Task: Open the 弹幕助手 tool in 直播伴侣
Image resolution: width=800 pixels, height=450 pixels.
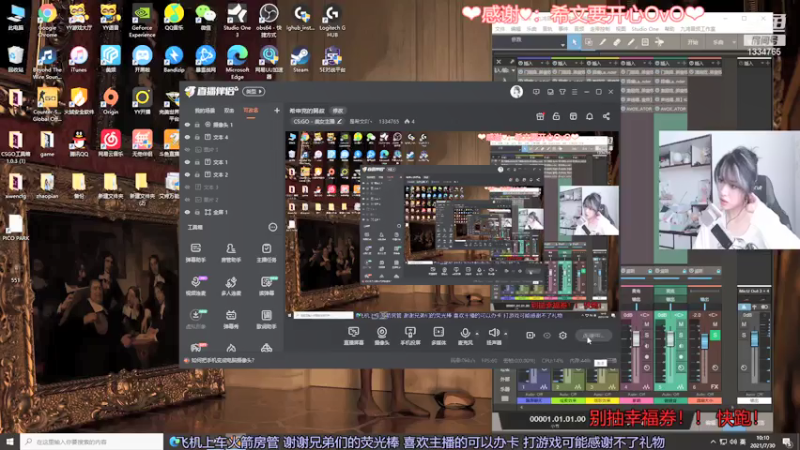Action: 195,253
